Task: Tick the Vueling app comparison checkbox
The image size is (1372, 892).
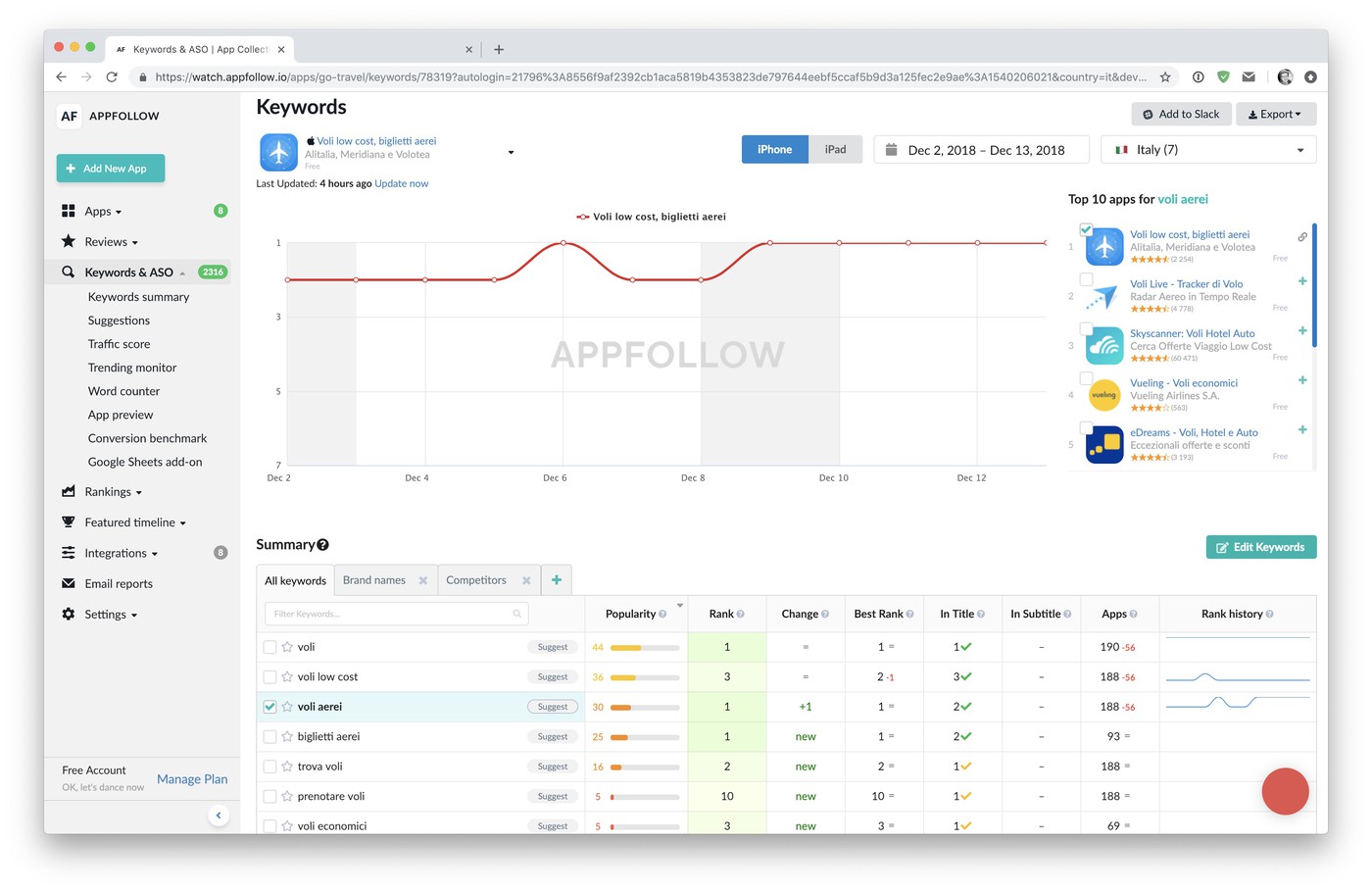Action: 1086,378
